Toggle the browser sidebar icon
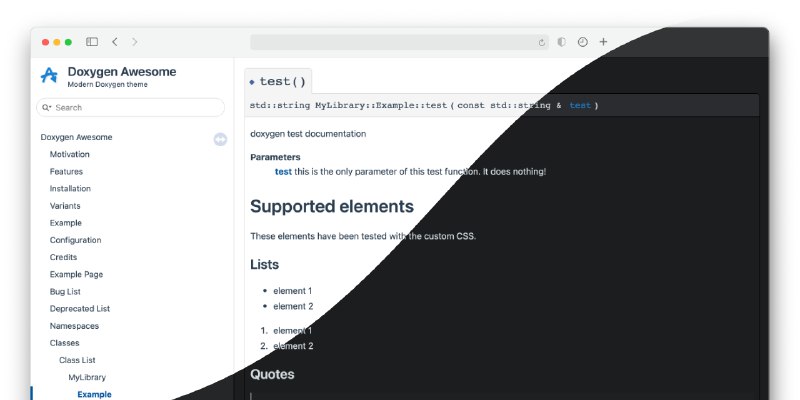This screenshot has height=400, width=800. [x=92, y=42]
